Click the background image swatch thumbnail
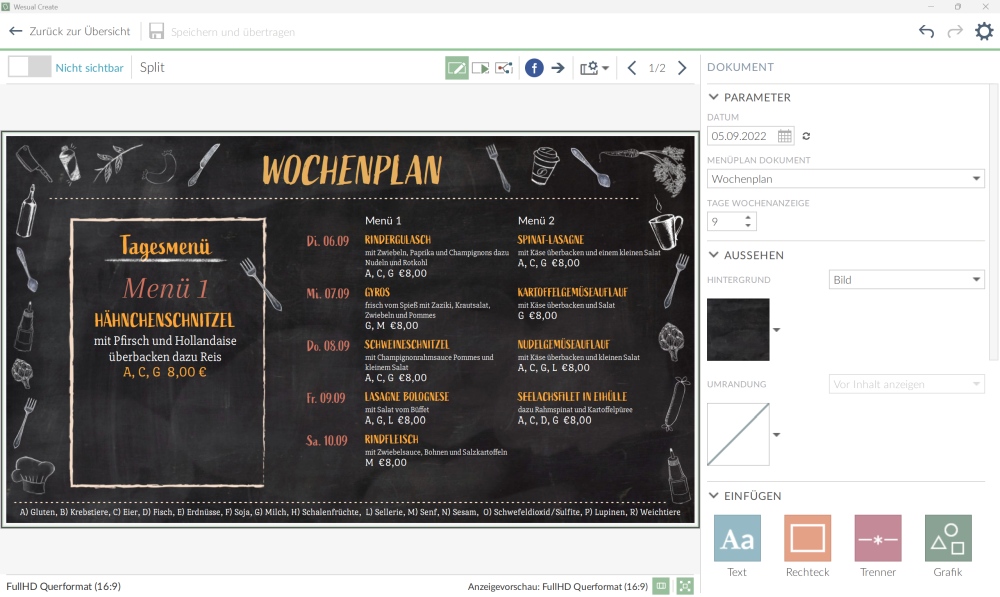Image resolution: width=1000 pixels, height=597 pixels. coord(738,329)
